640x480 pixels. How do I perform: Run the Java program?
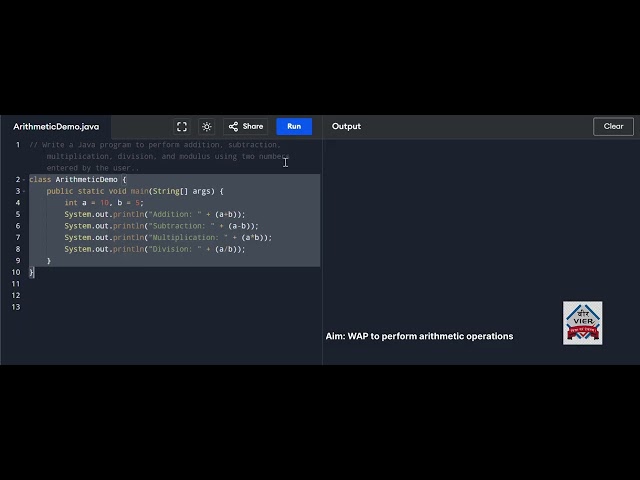click(294, 127)
